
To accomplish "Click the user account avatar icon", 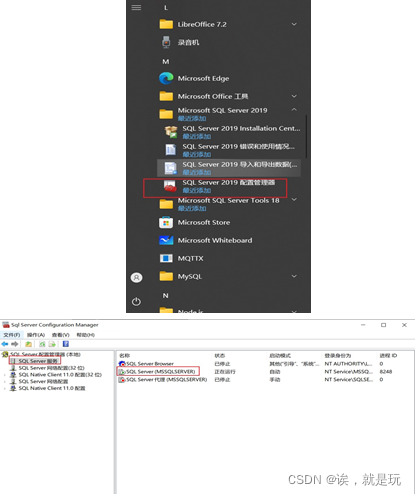I will click(x=136, y=277).
